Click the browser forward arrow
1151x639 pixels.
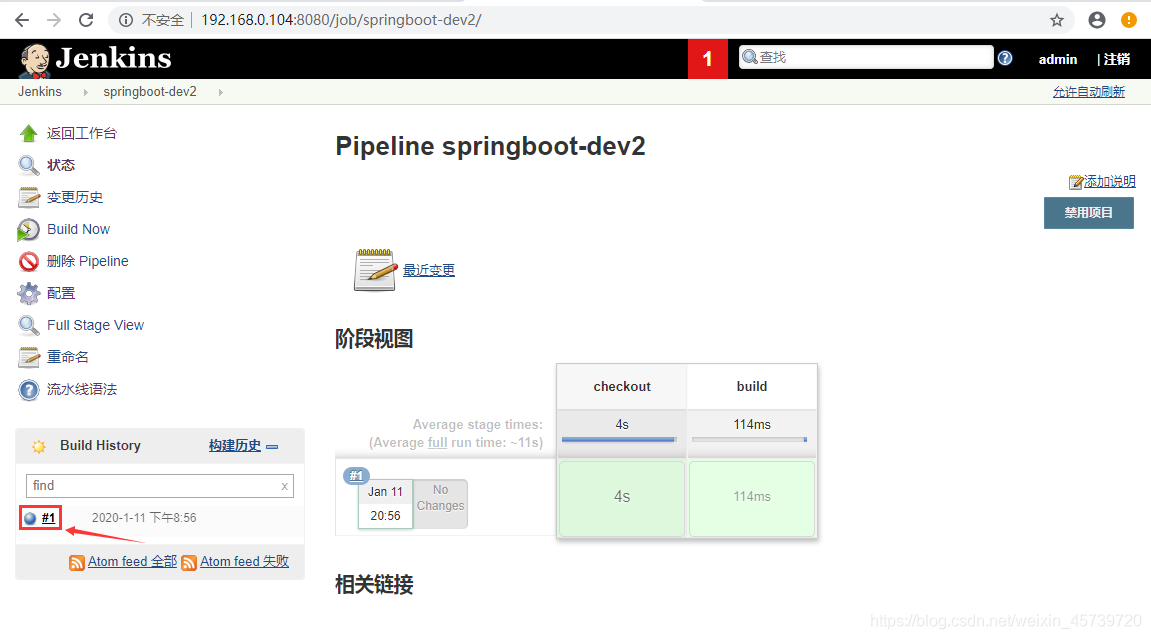[54, 20]
